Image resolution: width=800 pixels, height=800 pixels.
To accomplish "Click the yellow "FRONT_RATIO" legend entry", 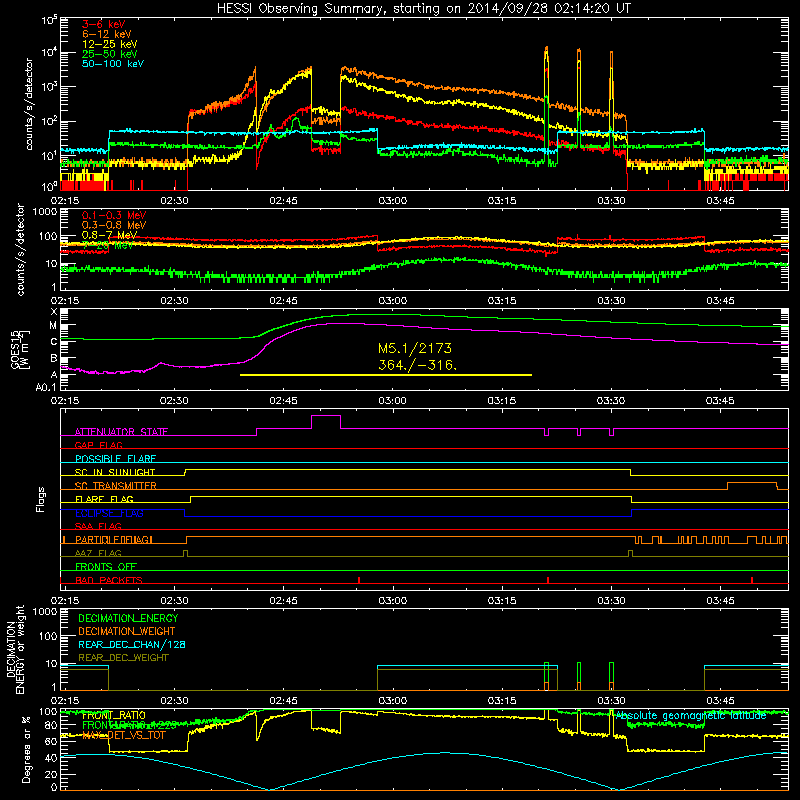I will pyautogui.click(x=113, y=716).
